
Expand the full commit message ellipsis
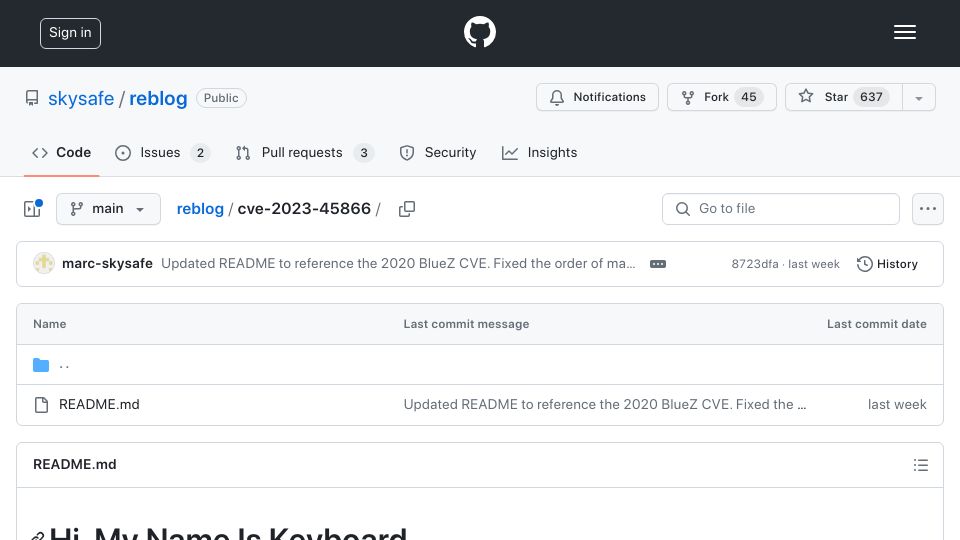(658, 264)
